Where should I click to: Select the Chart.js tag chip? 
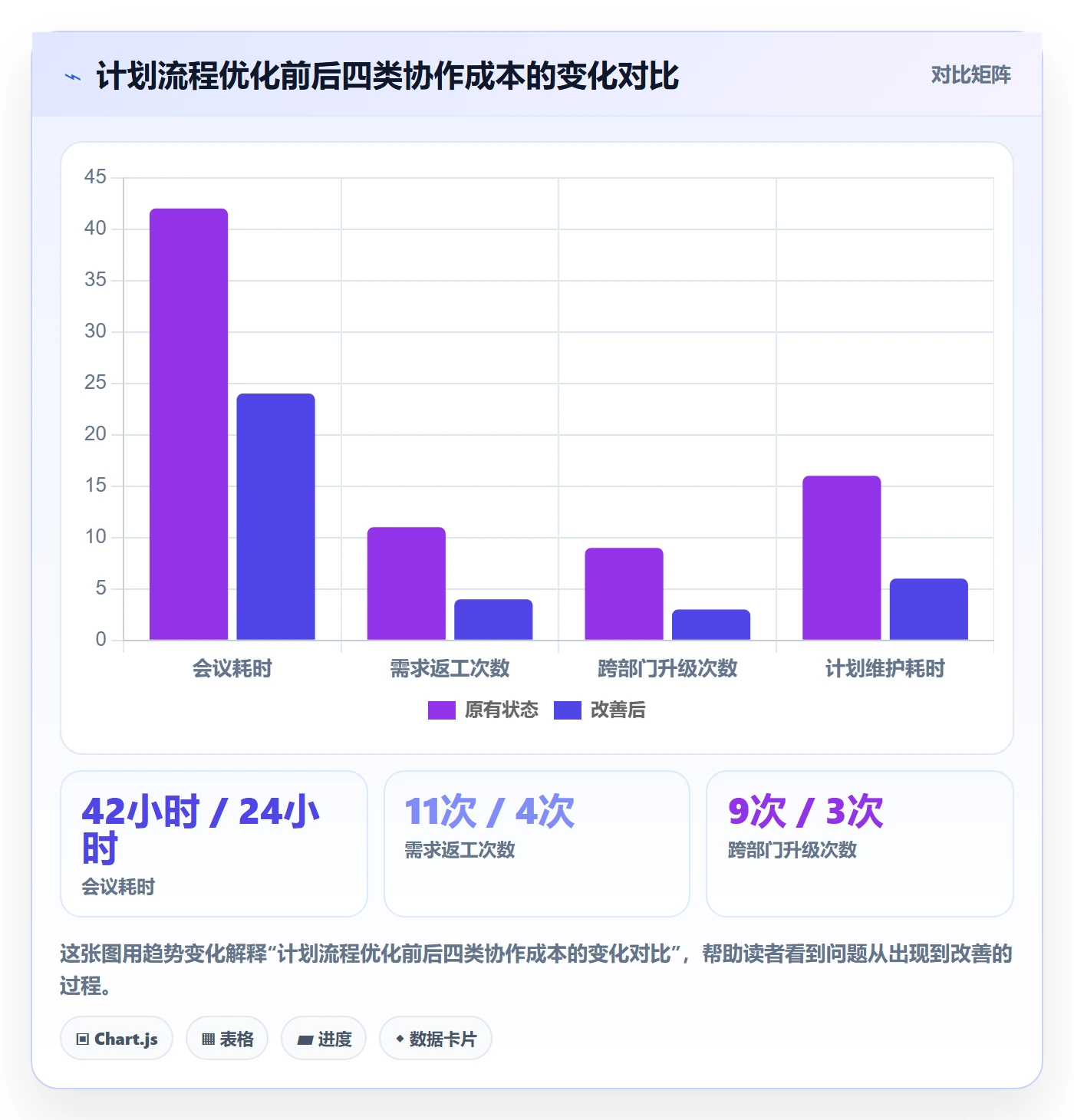point(117,1039)
